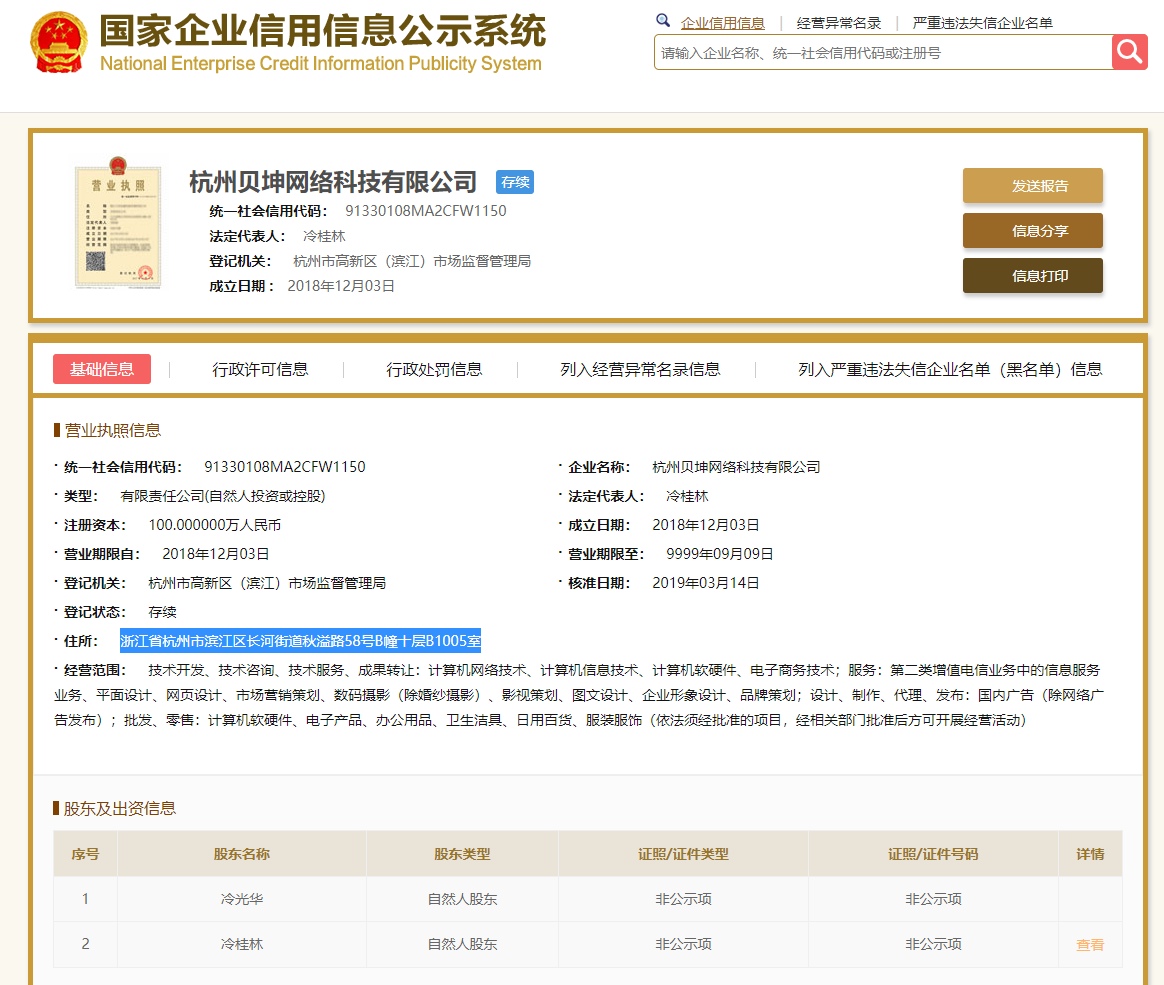Click the national emblem logo
This screenshot has width=1164, height=985.
[x=59, y=42]
